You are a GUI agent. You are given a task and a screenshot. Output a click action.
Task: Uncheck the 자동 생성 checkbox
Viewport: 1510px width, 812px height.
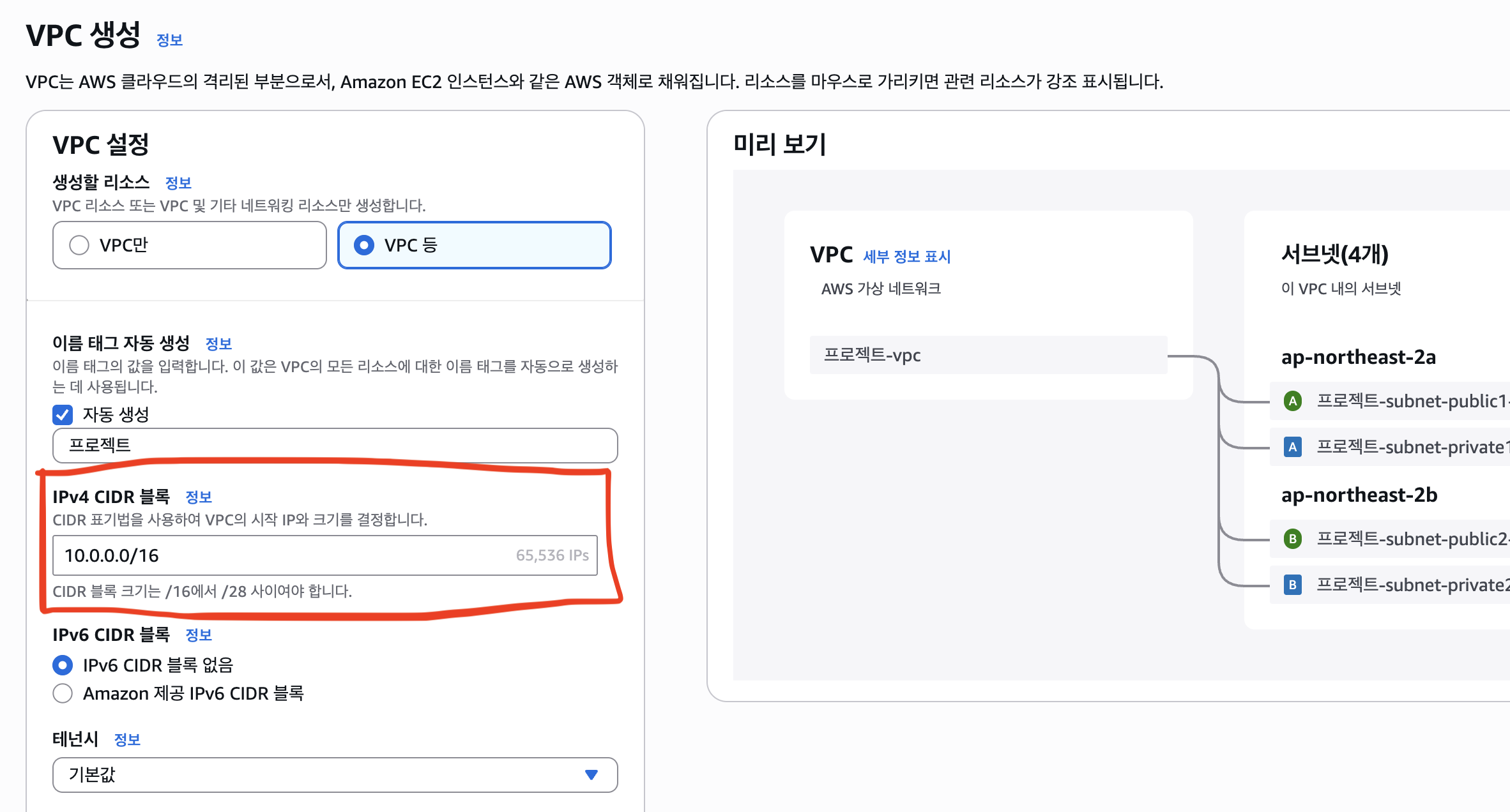(x=63, y=415)
